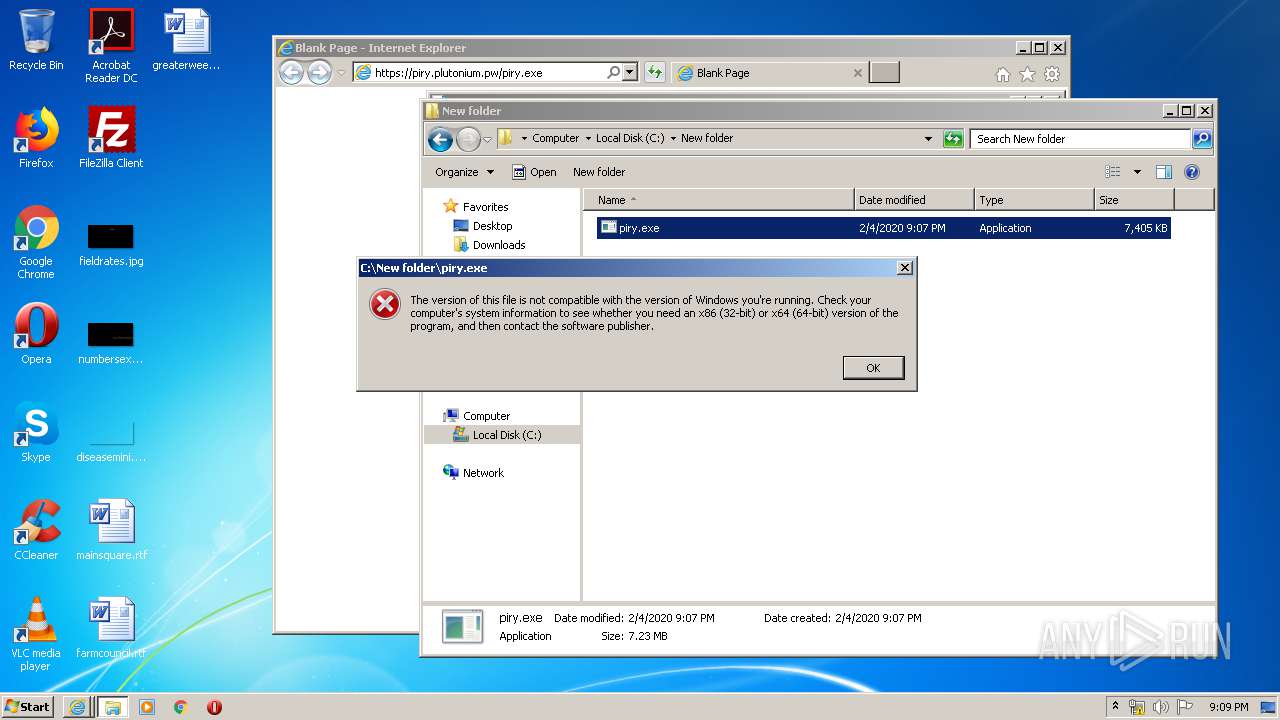
Task: Click the 7,405 KB size cell
Action: pyautogui.click(x=1145, y=228)
